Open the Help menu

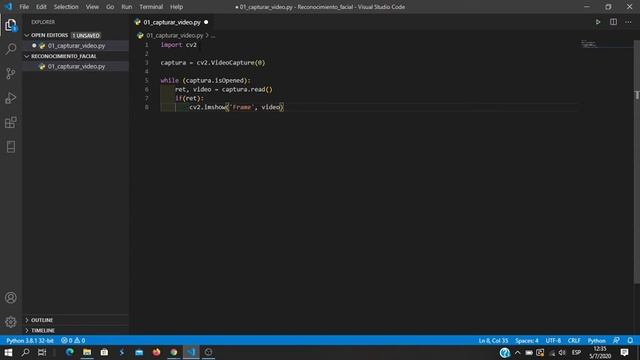pos(176,7)
